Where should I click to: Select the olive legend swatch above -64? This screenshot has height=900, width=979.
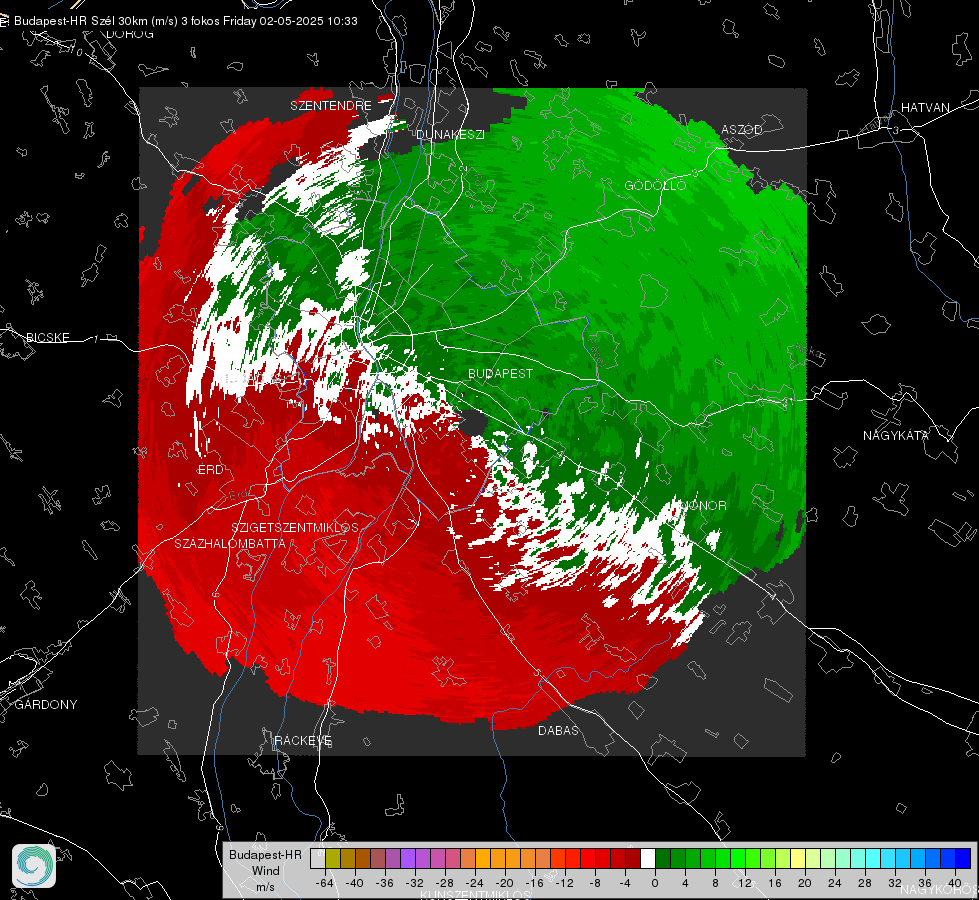coord(332,859)
